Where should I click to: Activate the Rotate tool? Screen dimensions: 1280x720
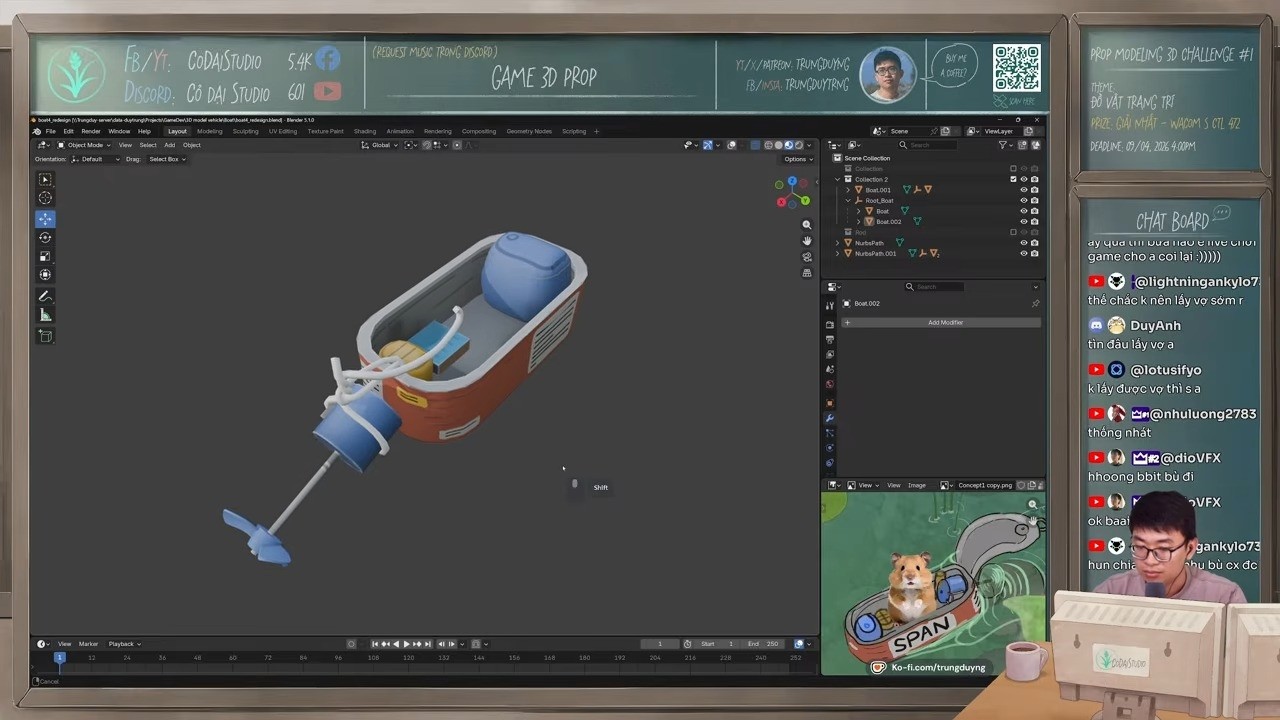(x=45, y=237)
